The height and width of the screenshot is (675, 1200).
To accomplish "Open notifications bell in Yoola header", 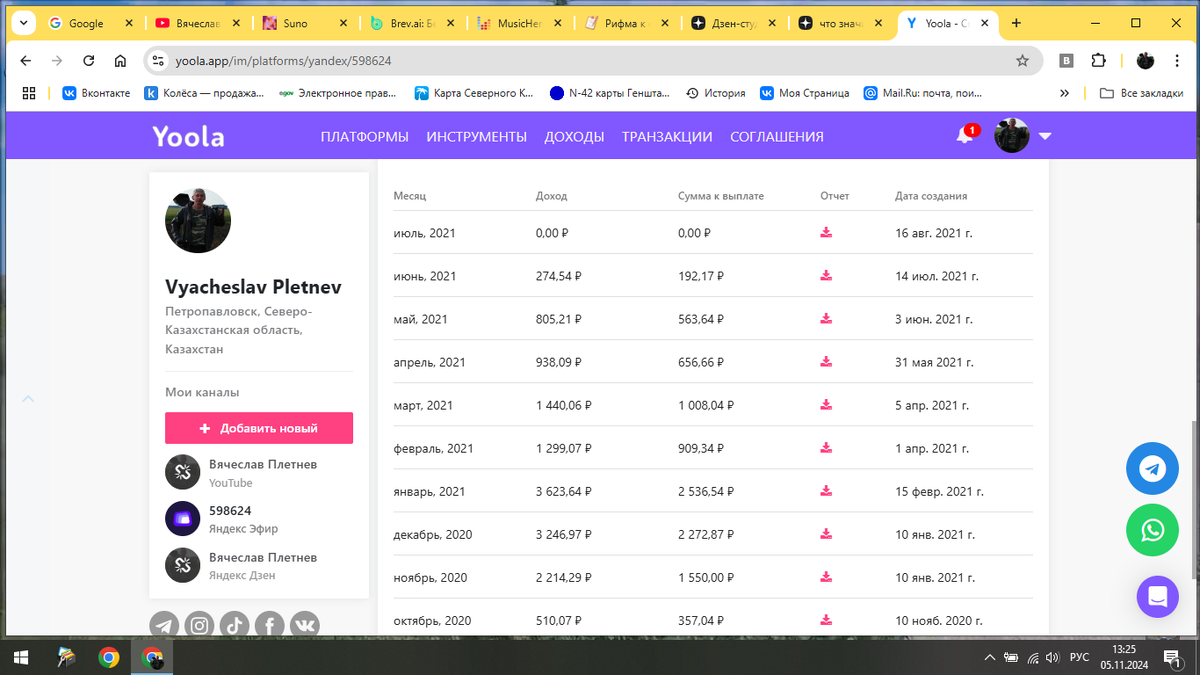I will (x=965, y=135).
